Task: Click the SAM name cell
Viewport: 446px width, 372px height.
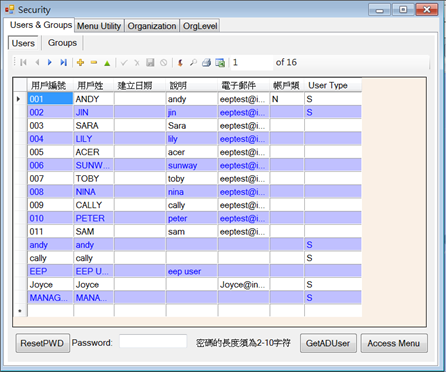Action: (x=94, y=231)
